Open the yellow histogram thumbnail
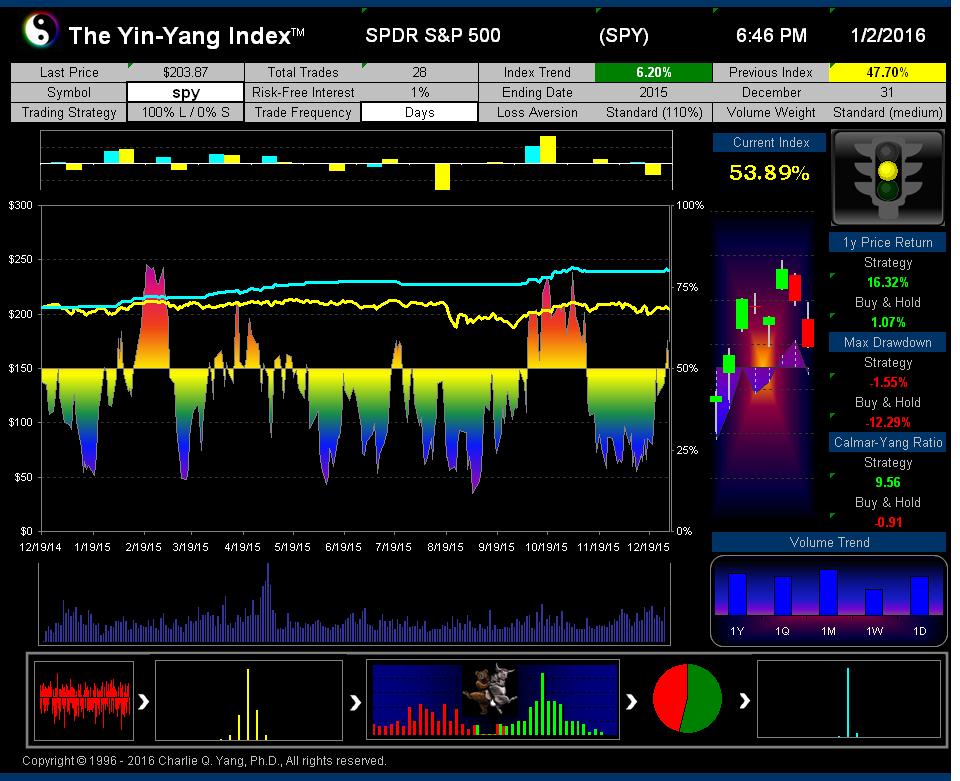 [x=249, y=700]
